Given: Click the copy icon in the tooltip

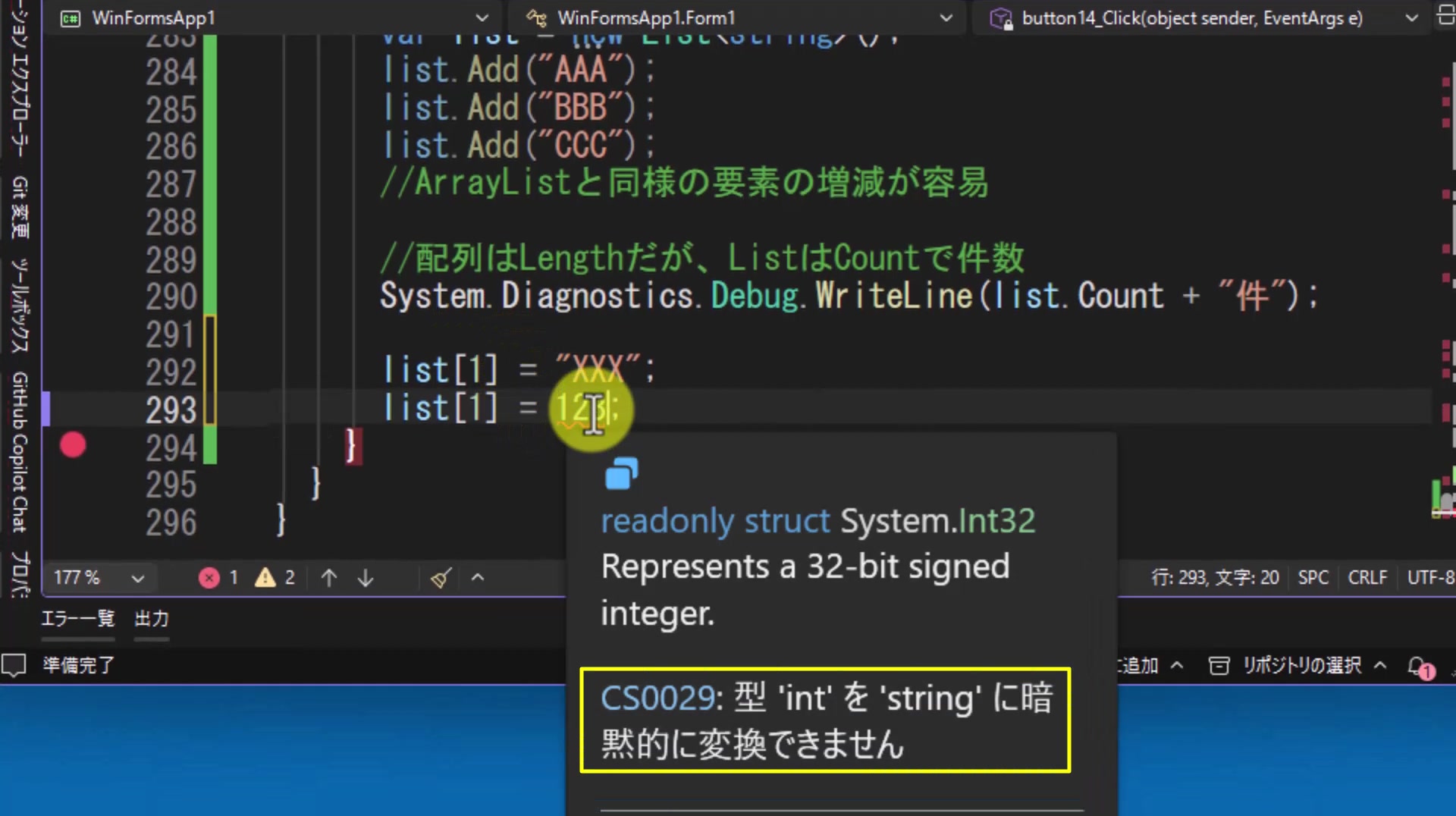Looking at the screenshot, I should 621,474.
